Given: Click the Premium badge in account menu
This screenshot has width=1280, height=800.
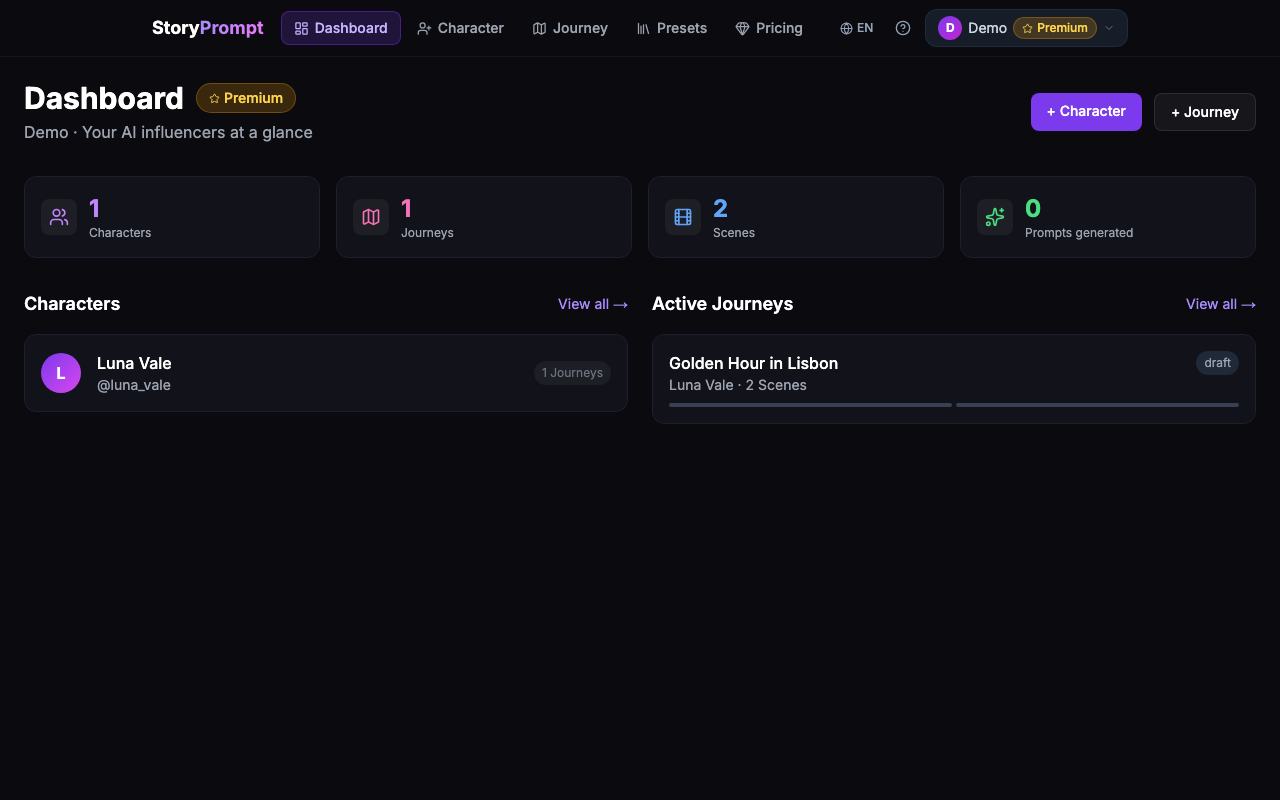Looking at the screenshot, I should (1055, 28).
